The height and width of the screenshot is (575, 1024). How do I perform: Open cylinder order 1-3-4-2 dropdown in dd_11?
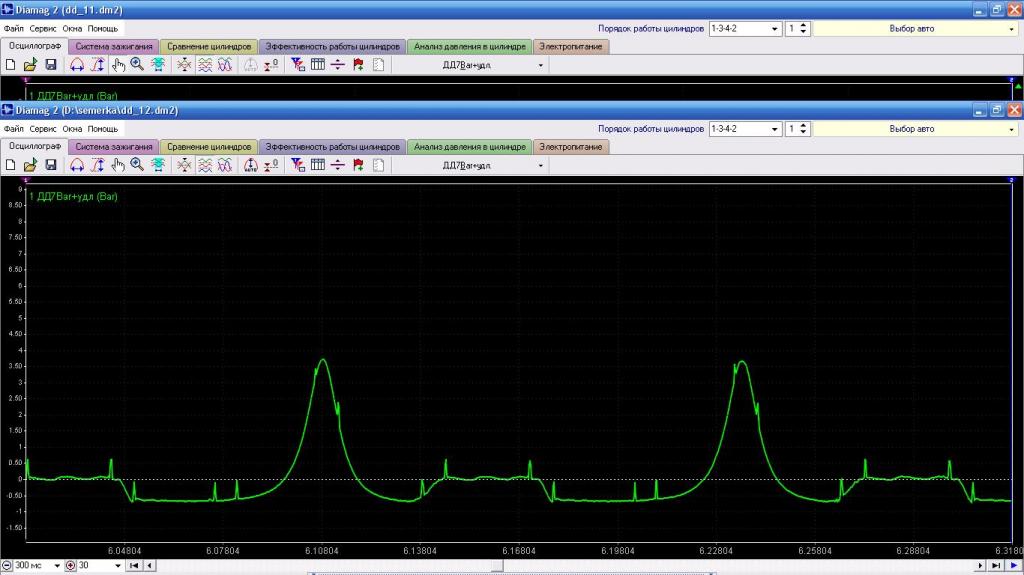click(775, 29)
